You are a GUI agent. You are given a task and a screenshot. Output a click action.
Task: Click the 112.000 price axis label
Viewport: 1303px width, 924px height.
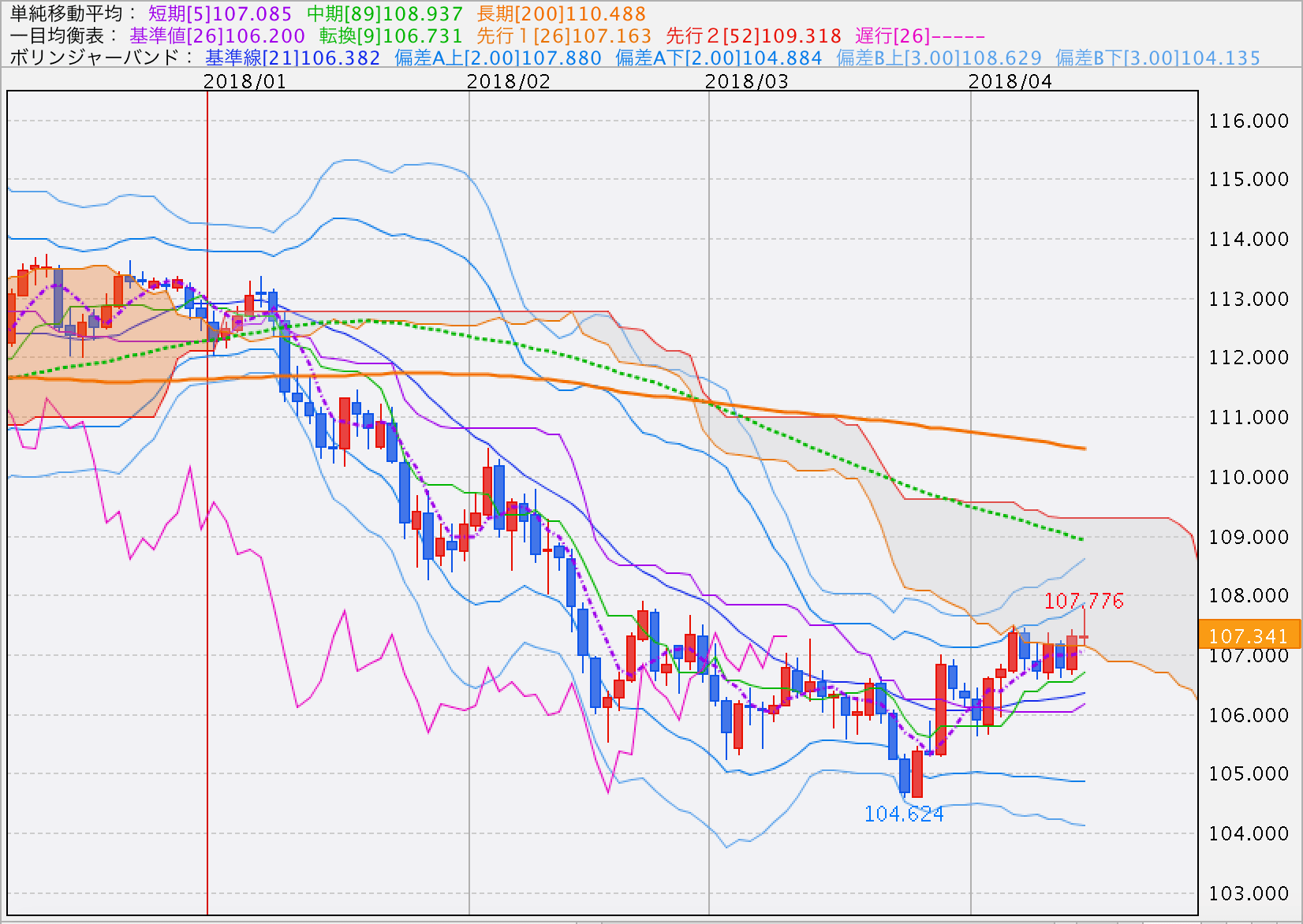(1249, 357)
